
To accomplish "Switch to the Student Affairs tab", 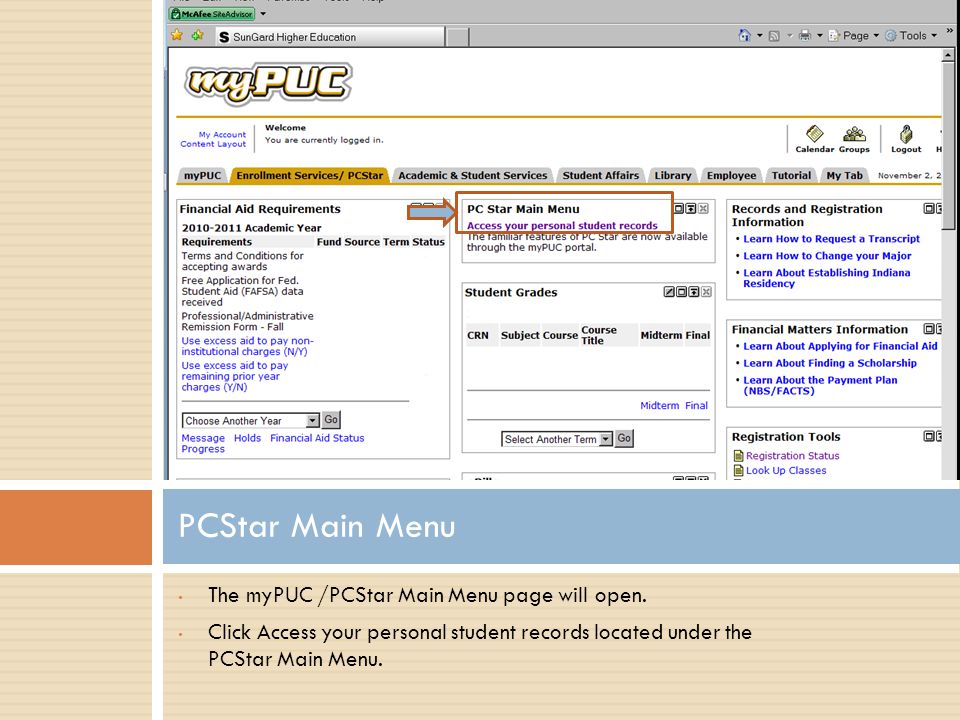I will coord(601,176).
